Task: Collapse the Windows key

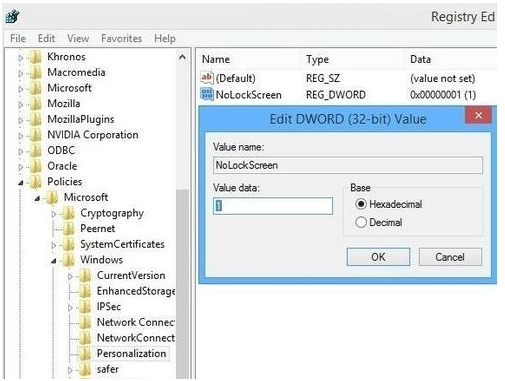Action: tap(54, 261)
